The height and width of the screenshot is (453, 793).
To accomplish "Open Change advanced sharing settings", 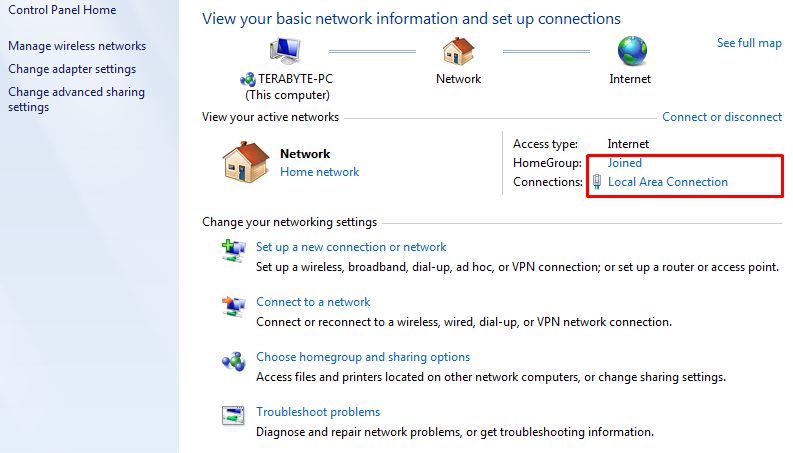I will (x=76, y=99).
